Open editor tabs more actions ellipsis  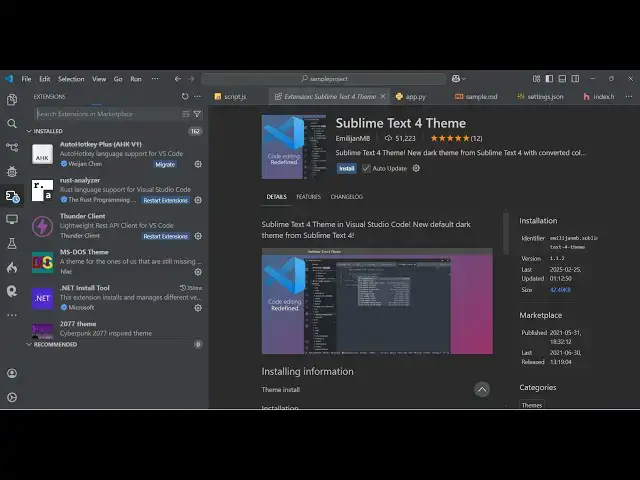point(629,96)
